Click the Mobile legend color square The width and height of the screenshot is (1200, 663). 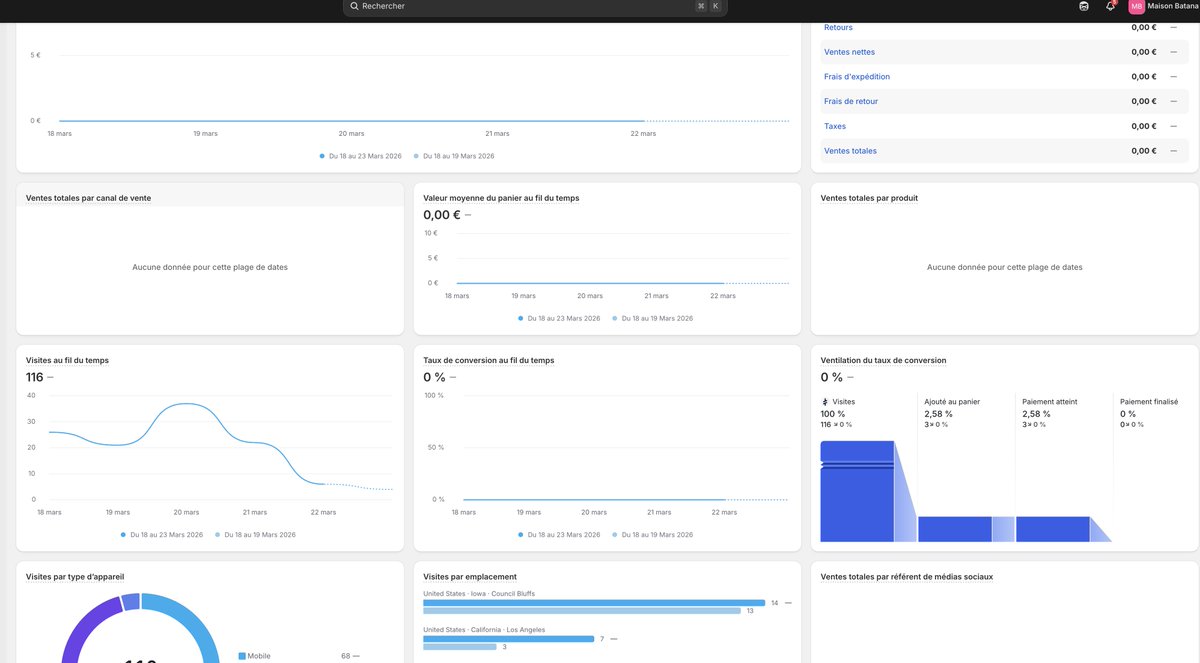pyautogui.click(x=242, y=656)
